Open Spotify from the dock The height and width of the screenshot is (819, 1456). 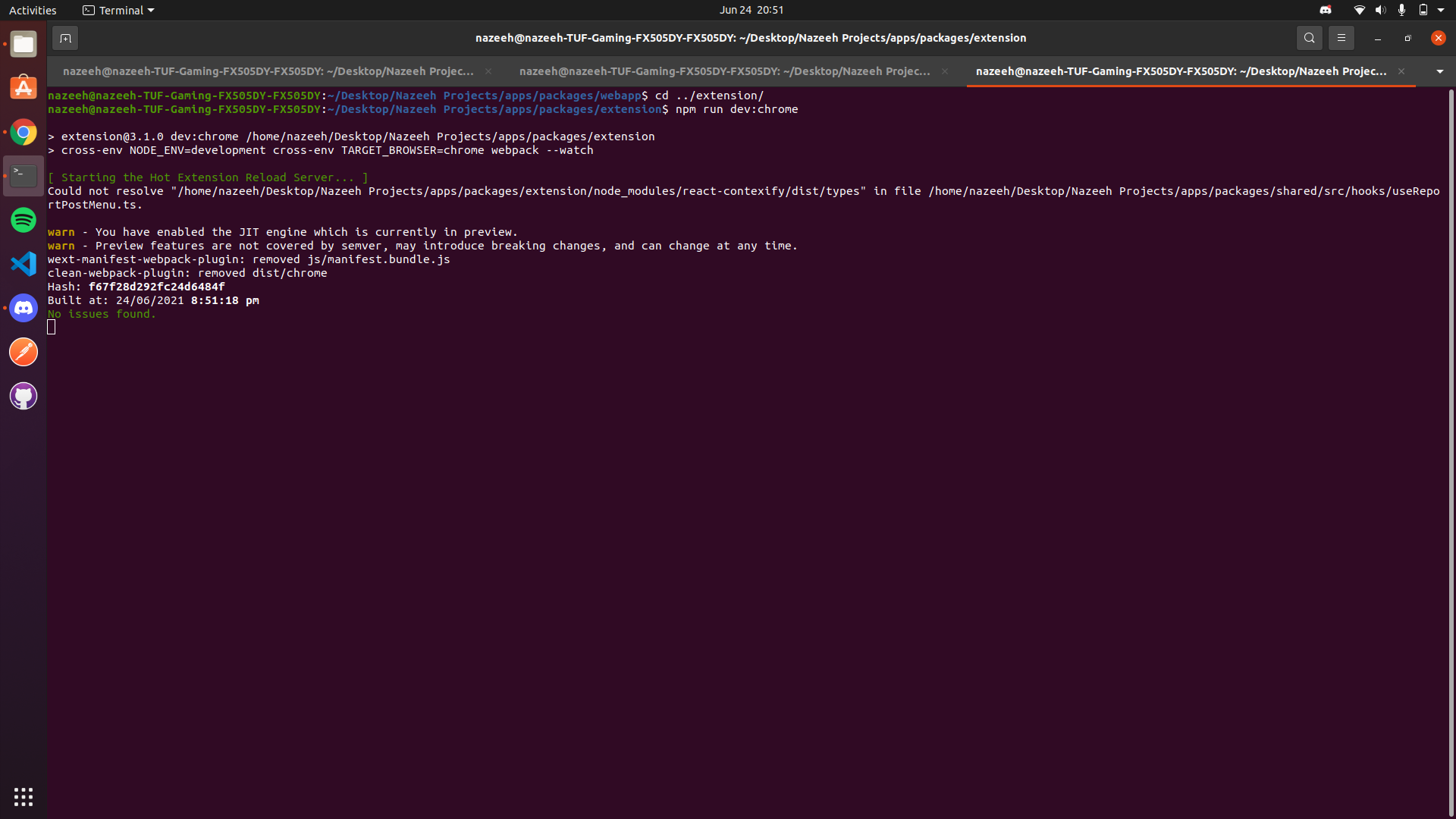24,220
